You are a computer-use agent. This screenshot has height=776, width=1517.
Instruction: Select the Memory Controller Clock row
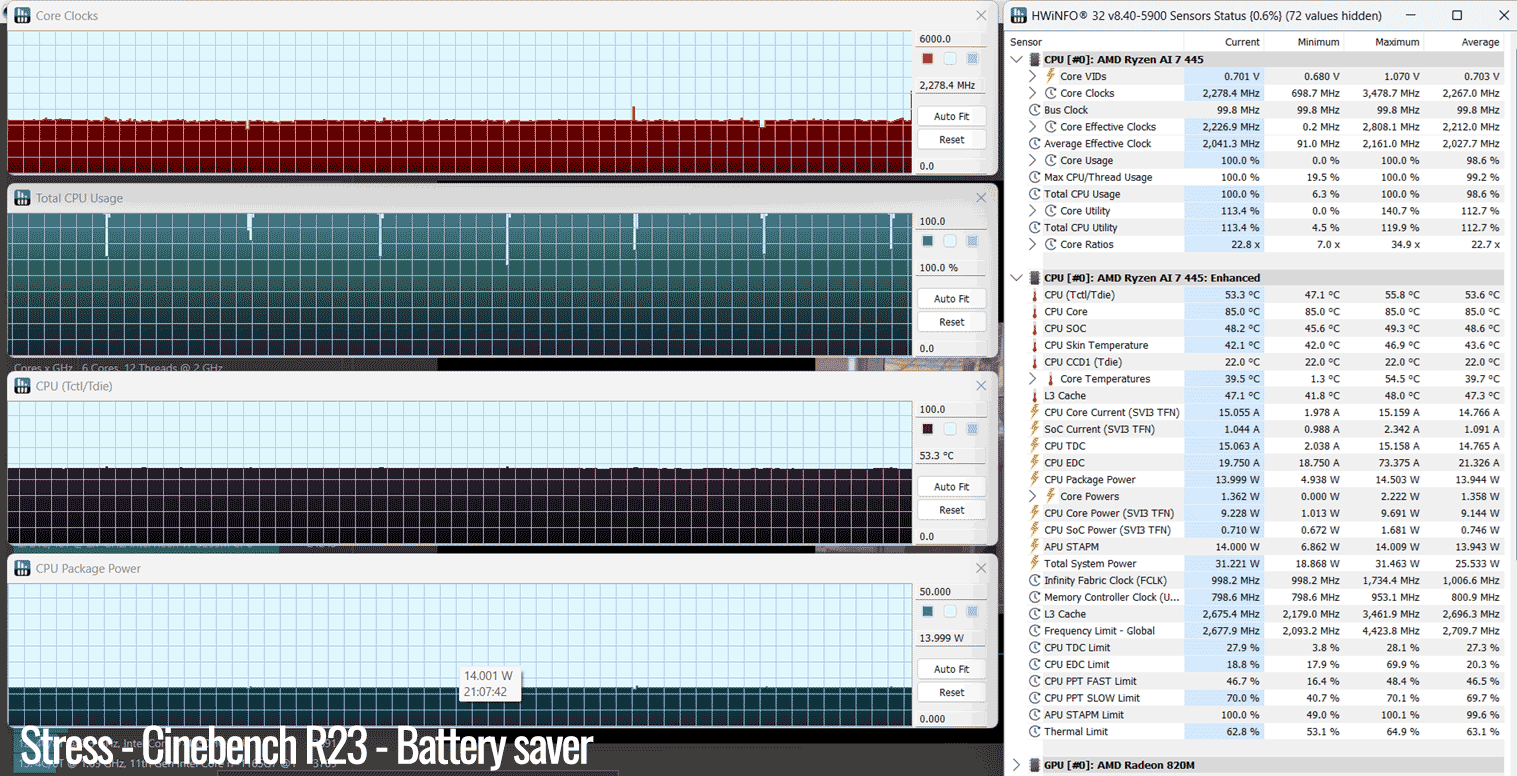1255,597
